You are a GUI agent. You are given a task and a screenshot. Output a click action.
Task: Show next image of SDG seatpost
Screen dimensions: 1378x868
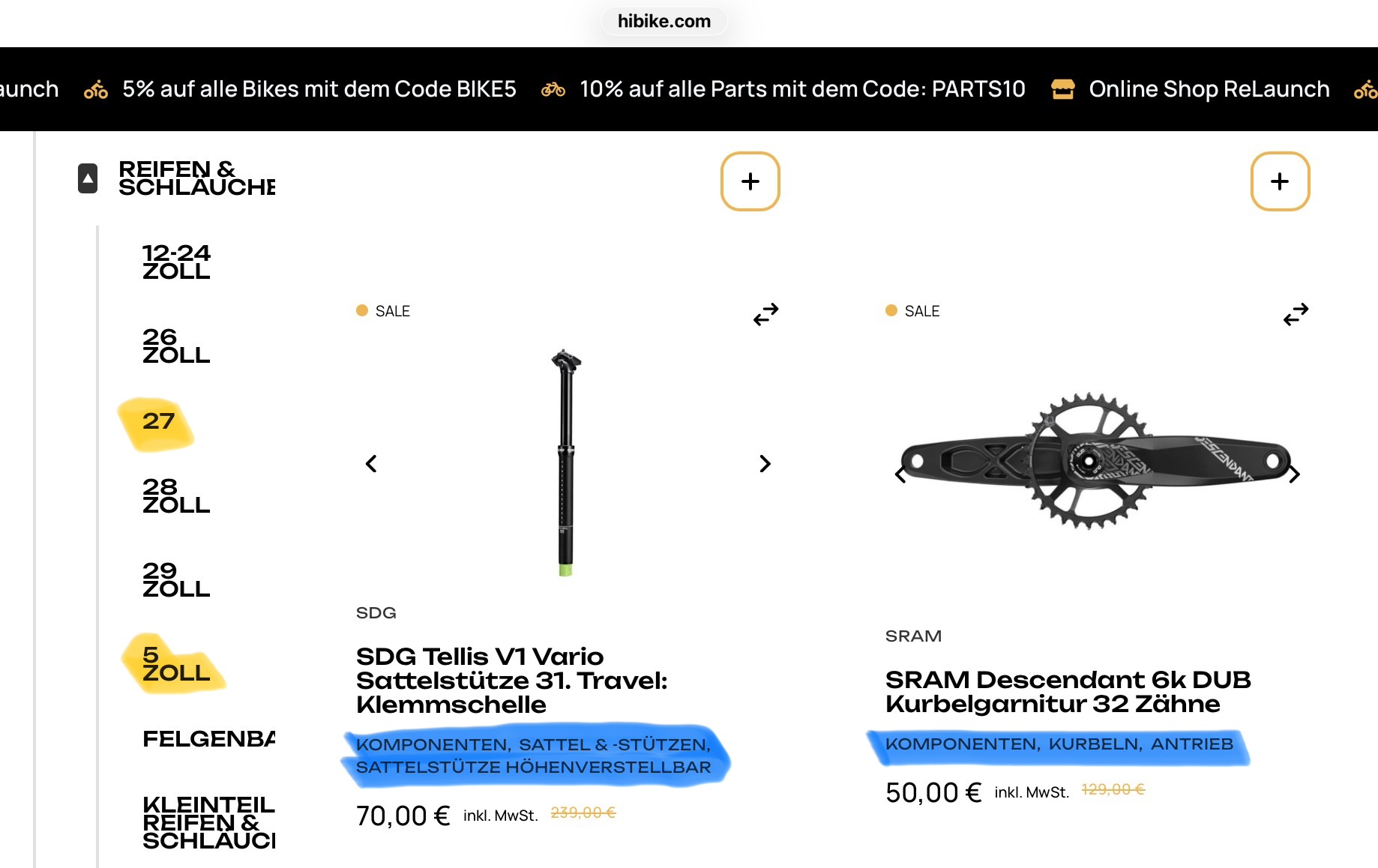765,464
